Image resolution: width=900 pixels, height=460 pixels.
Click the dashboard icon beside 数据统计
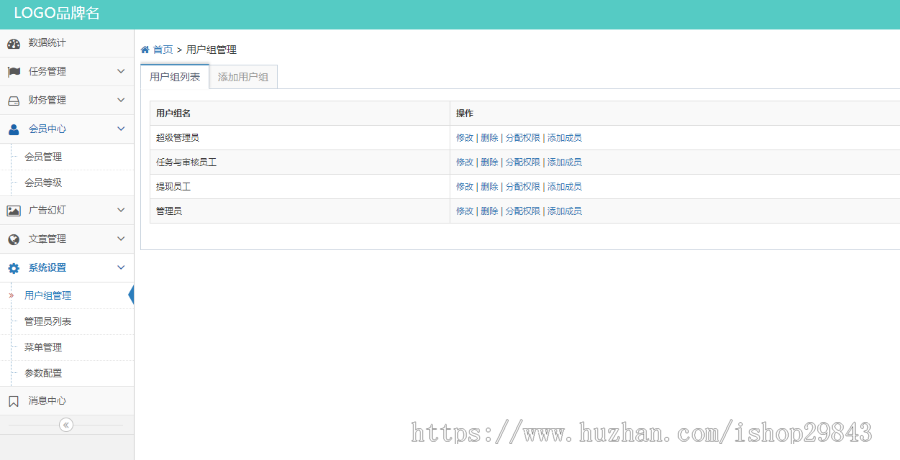pyautogui.click(x=13, y=44)
